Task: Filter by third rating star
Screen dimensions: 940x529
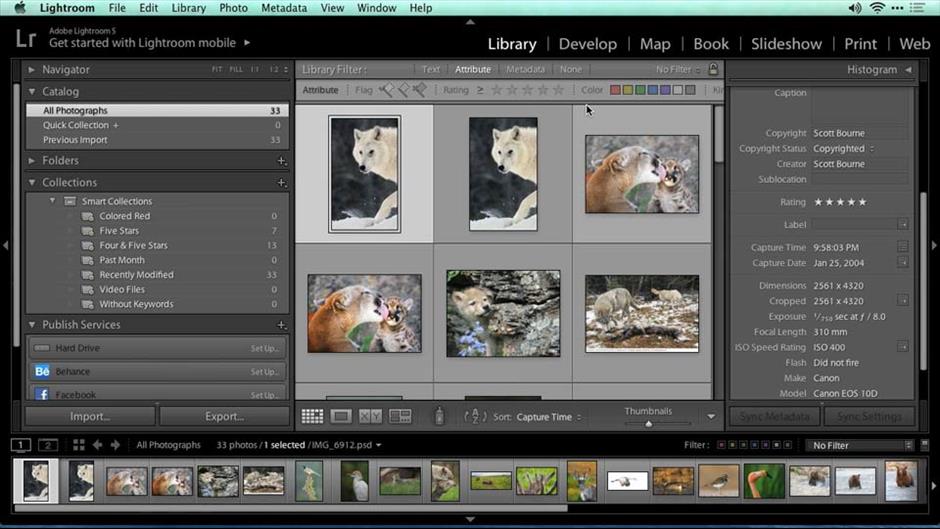Action: point(528,90)
